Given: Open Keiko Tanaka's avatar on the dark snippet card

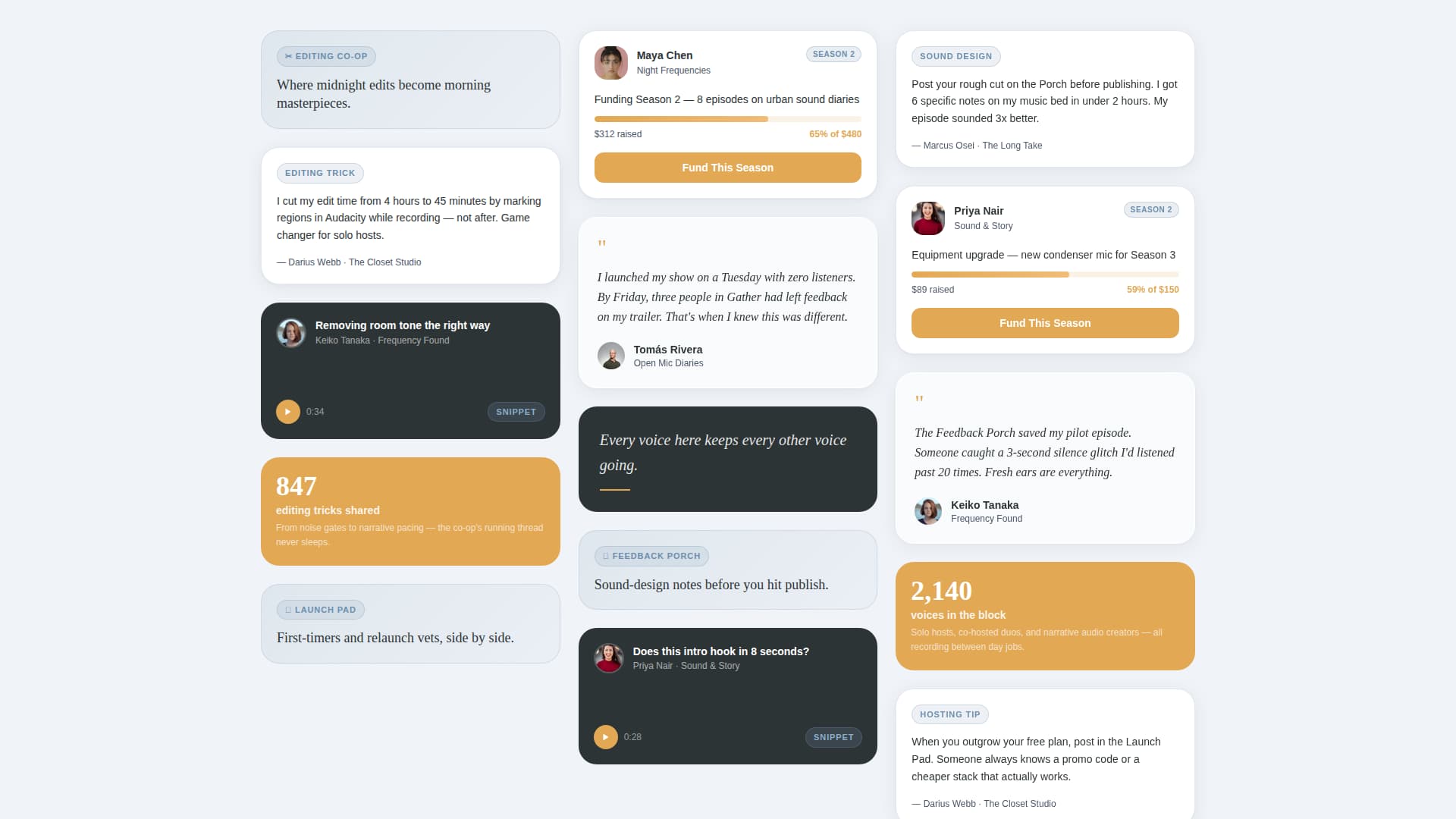Looking at the screenshot, I should pyautogui.click(x=291, y=333).
